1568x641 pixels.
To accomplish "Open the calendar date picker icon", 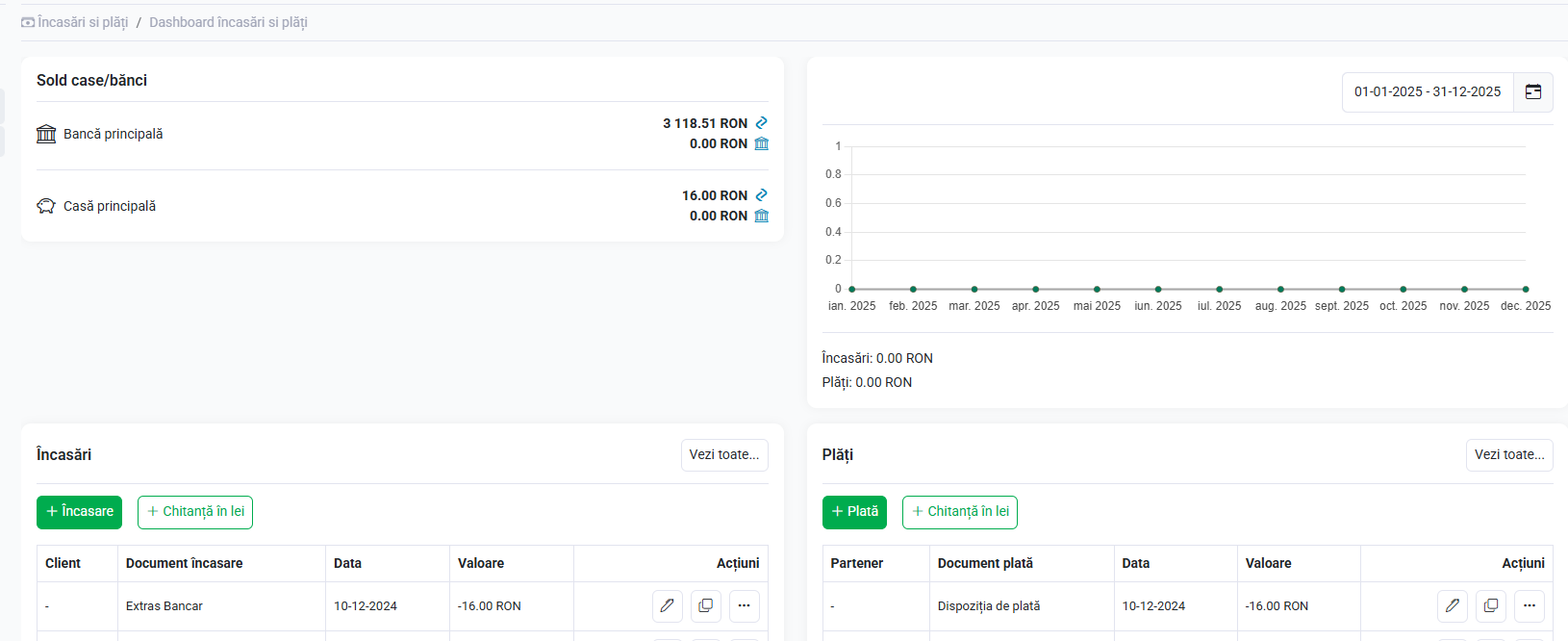I will point(1533,92).
